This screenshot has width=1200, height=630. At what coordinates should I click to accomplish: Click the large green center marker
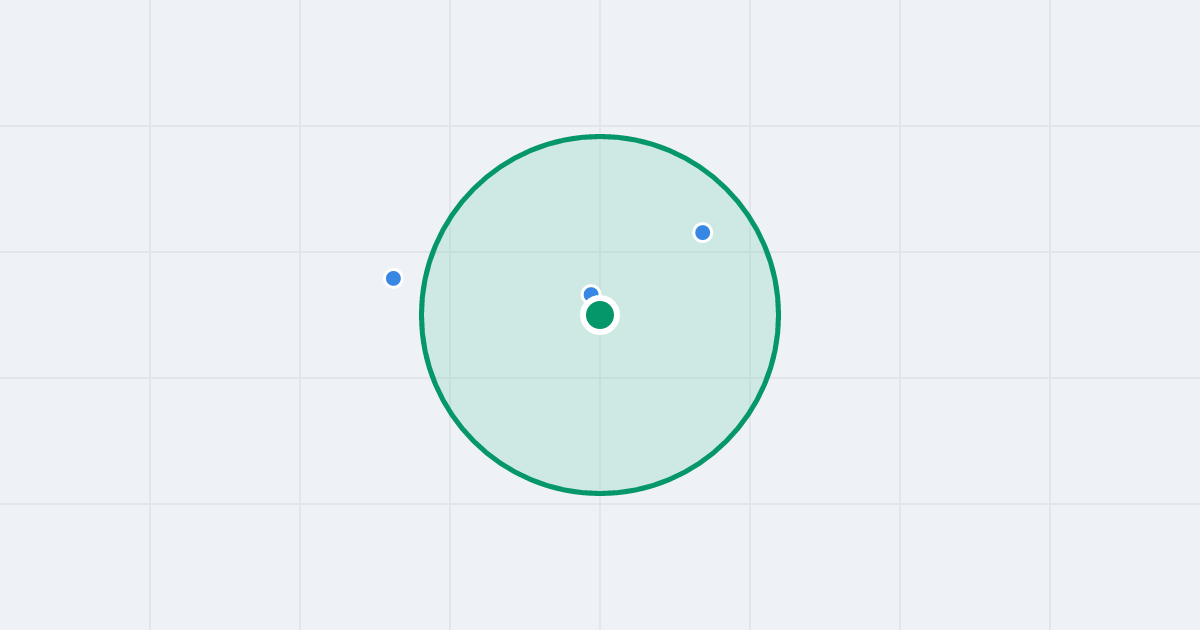pos(600,315)
